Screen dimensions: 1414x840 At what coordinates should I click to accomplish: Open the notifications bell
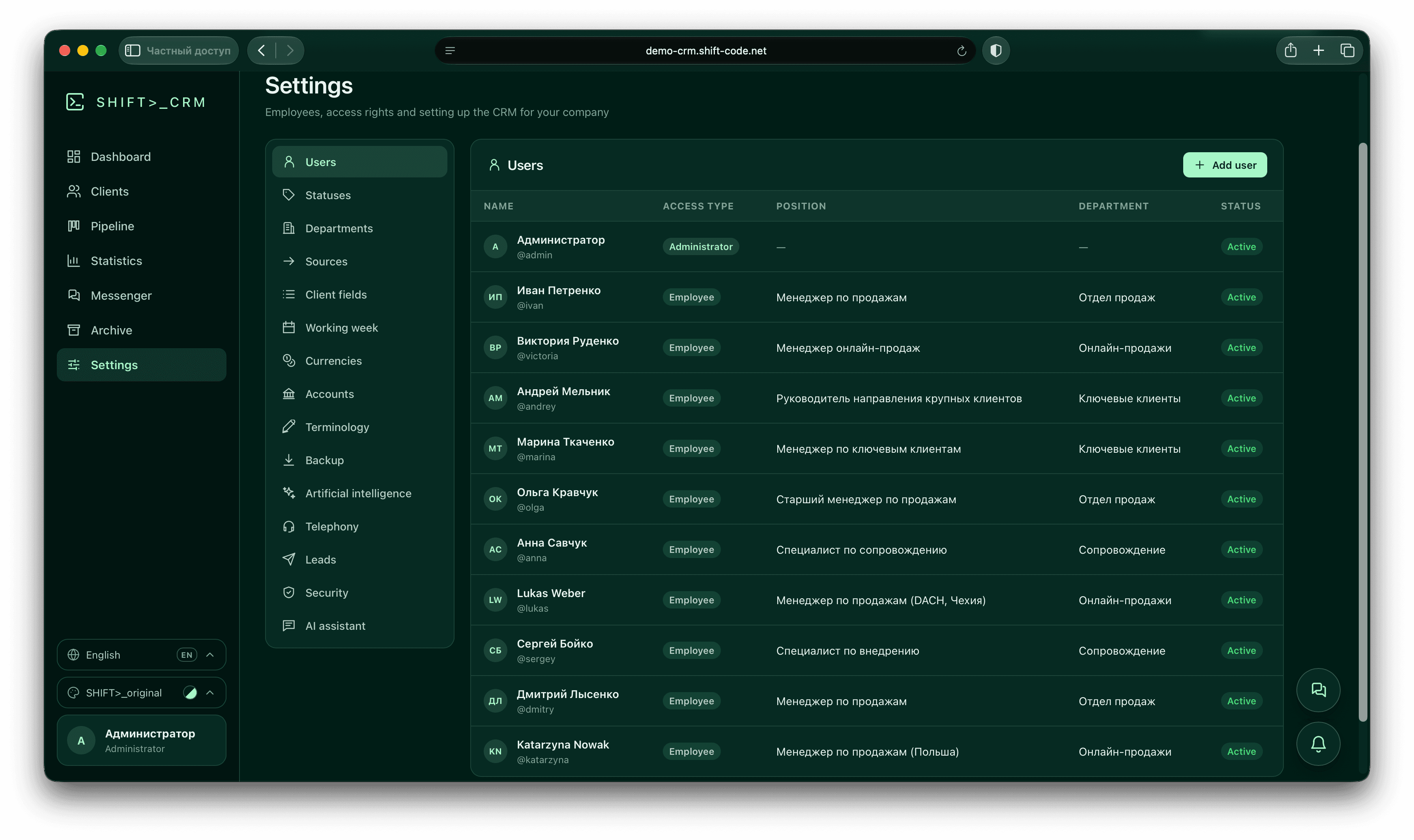pos(1318,743)
